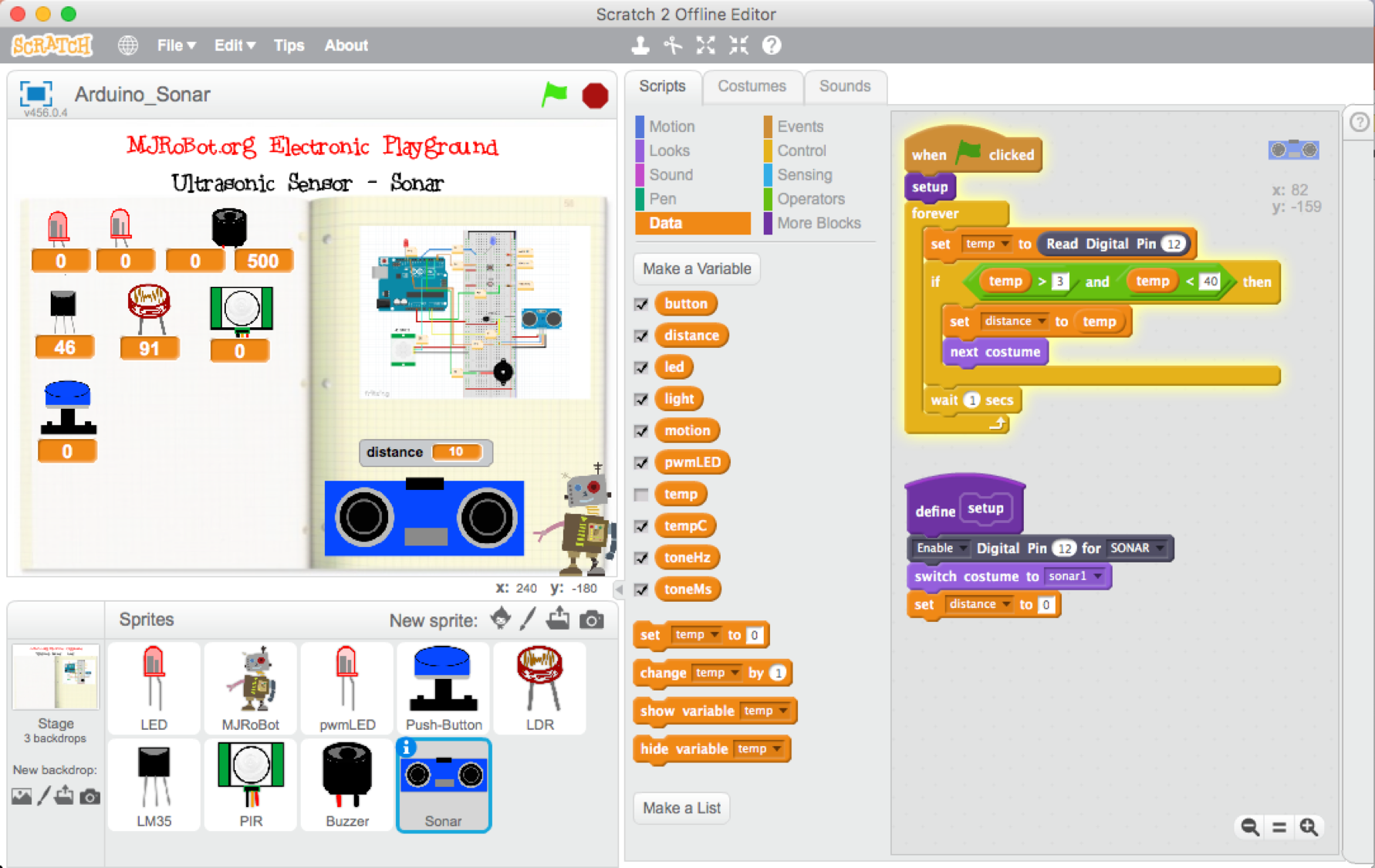Image resolution: width=1375 pixels, height=868 pixels.
Task: Paint a new sprite with the brush icon
Action: pos(525,619)
